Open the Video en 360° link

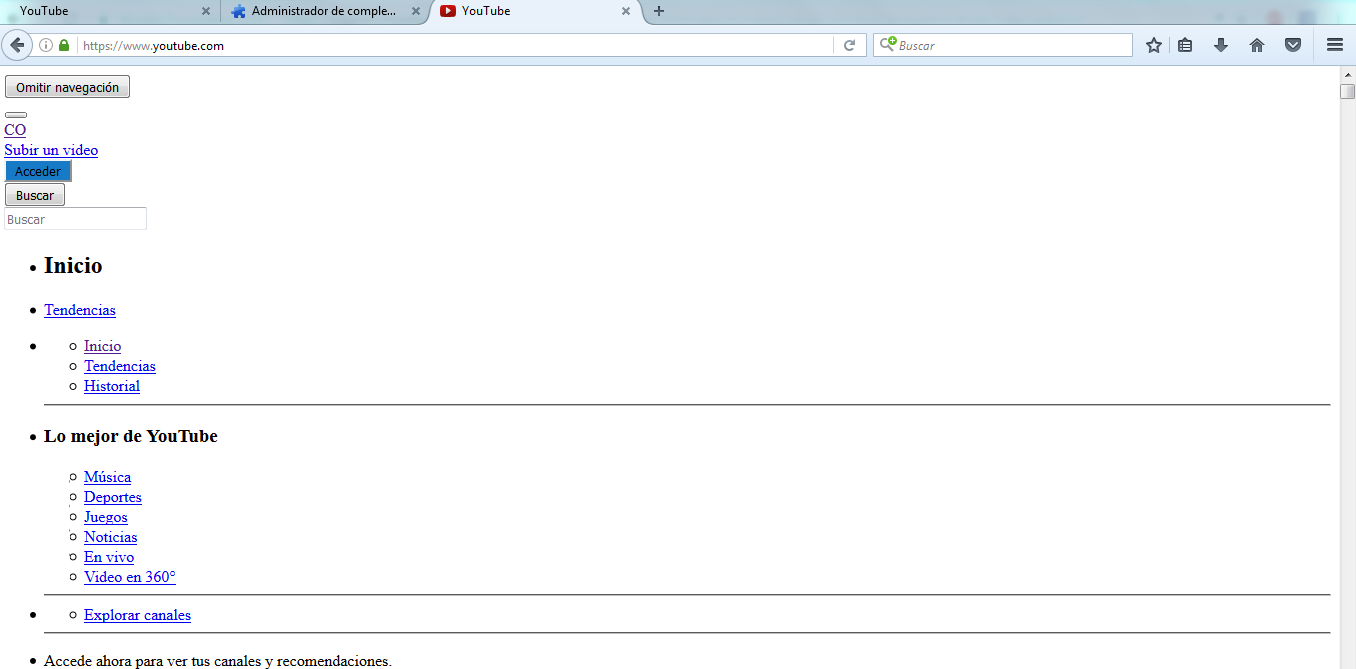(130, 577)
